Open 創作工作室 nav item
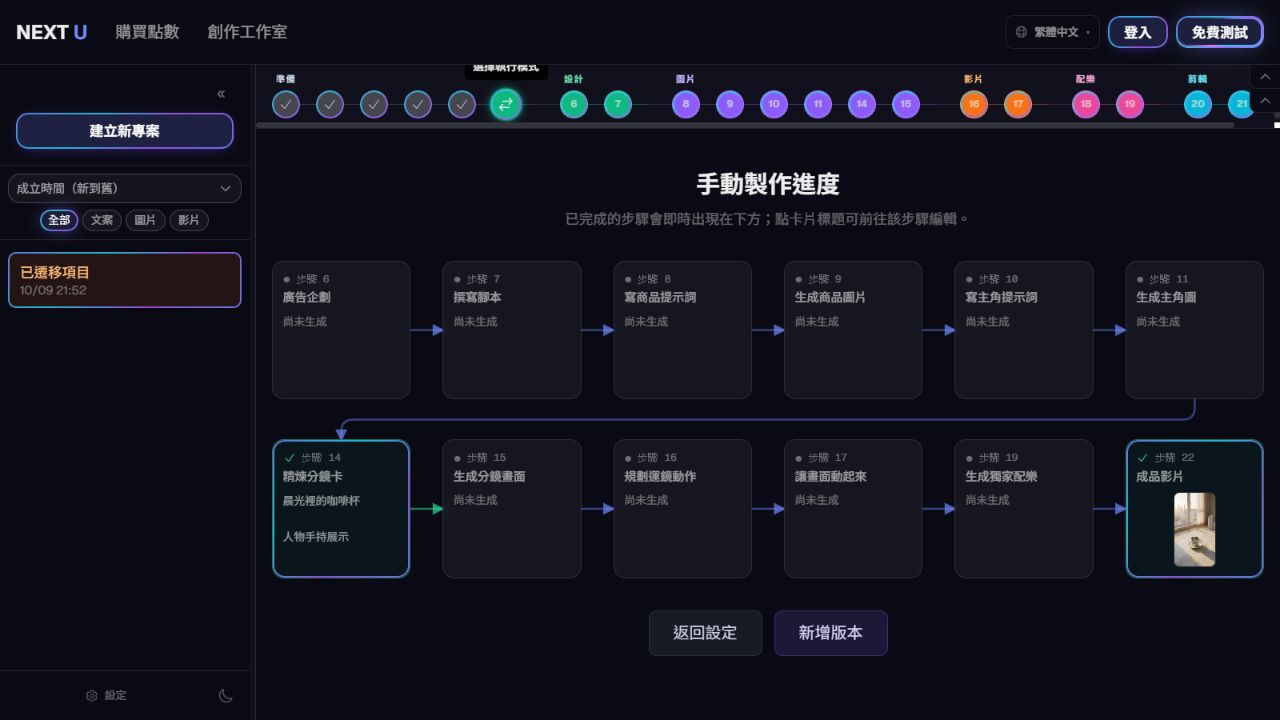The image size is (1280, 720). 247,32
